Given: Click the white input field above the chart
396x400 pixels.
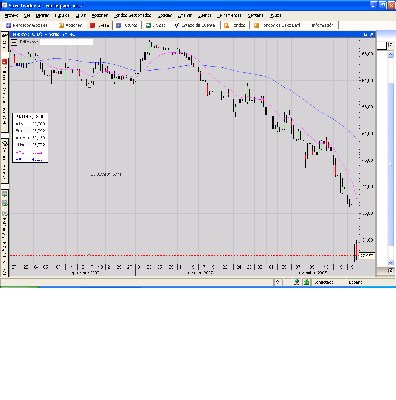Looking at the screenshot, I should click(66, 42).
